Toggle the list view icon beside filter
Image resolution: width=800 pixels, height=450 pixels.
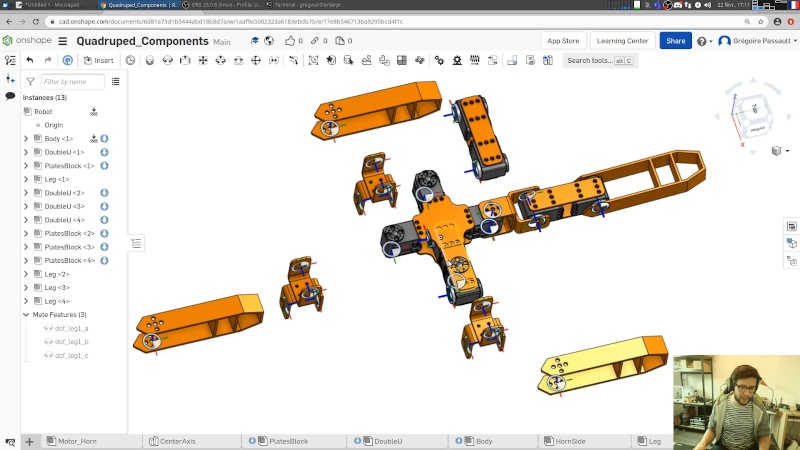(115, 81)
